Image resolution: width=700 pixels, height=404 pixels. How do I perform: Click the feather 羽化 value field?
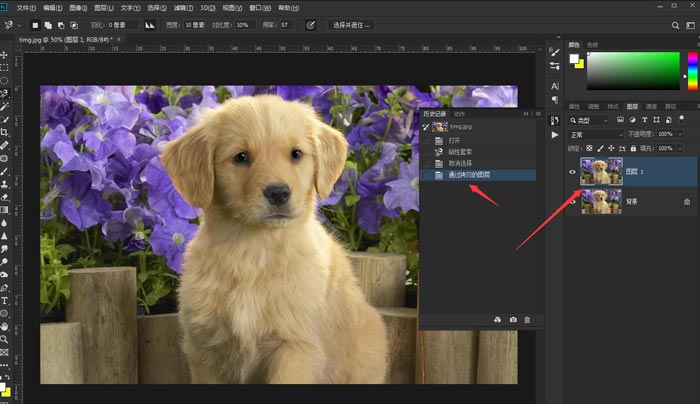click(x=122, y=25)
